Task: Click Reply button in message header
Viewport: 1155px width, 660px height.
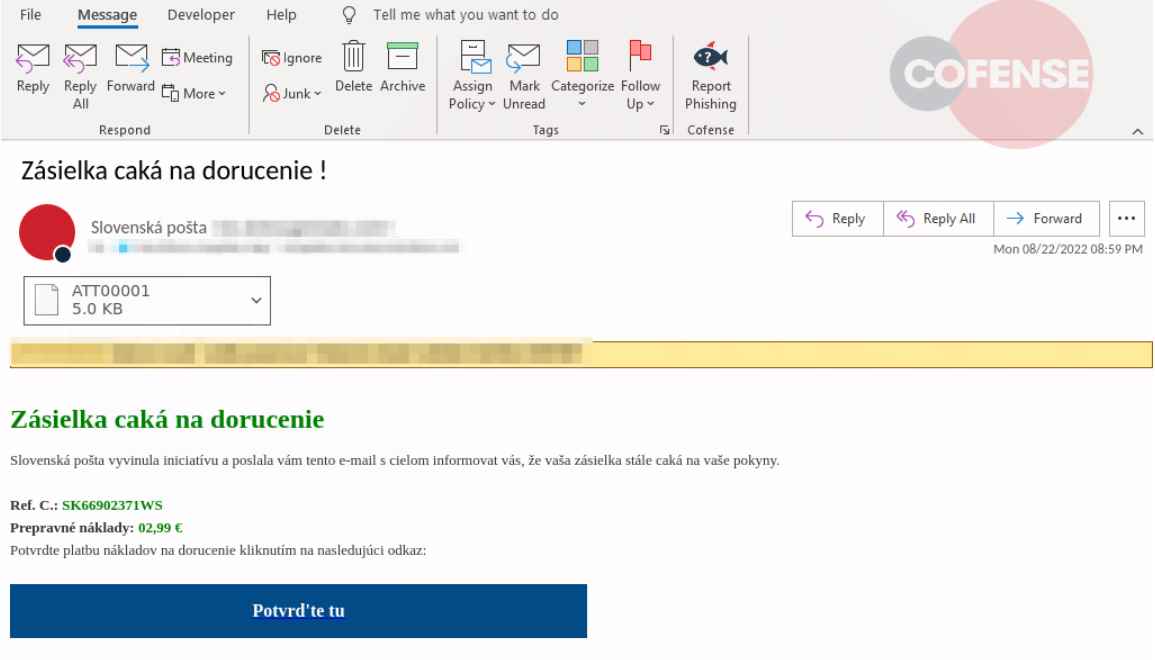Action: pos(838,219)
